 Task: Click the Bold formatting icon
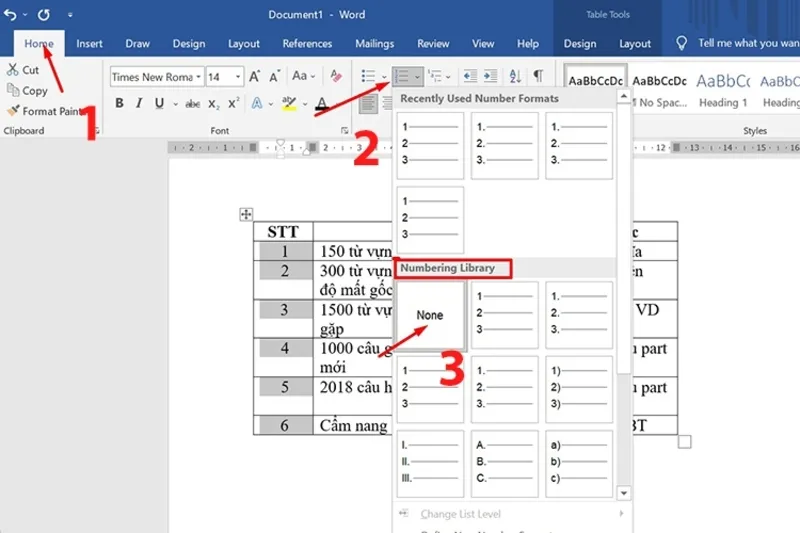click(x=119, y=103)
